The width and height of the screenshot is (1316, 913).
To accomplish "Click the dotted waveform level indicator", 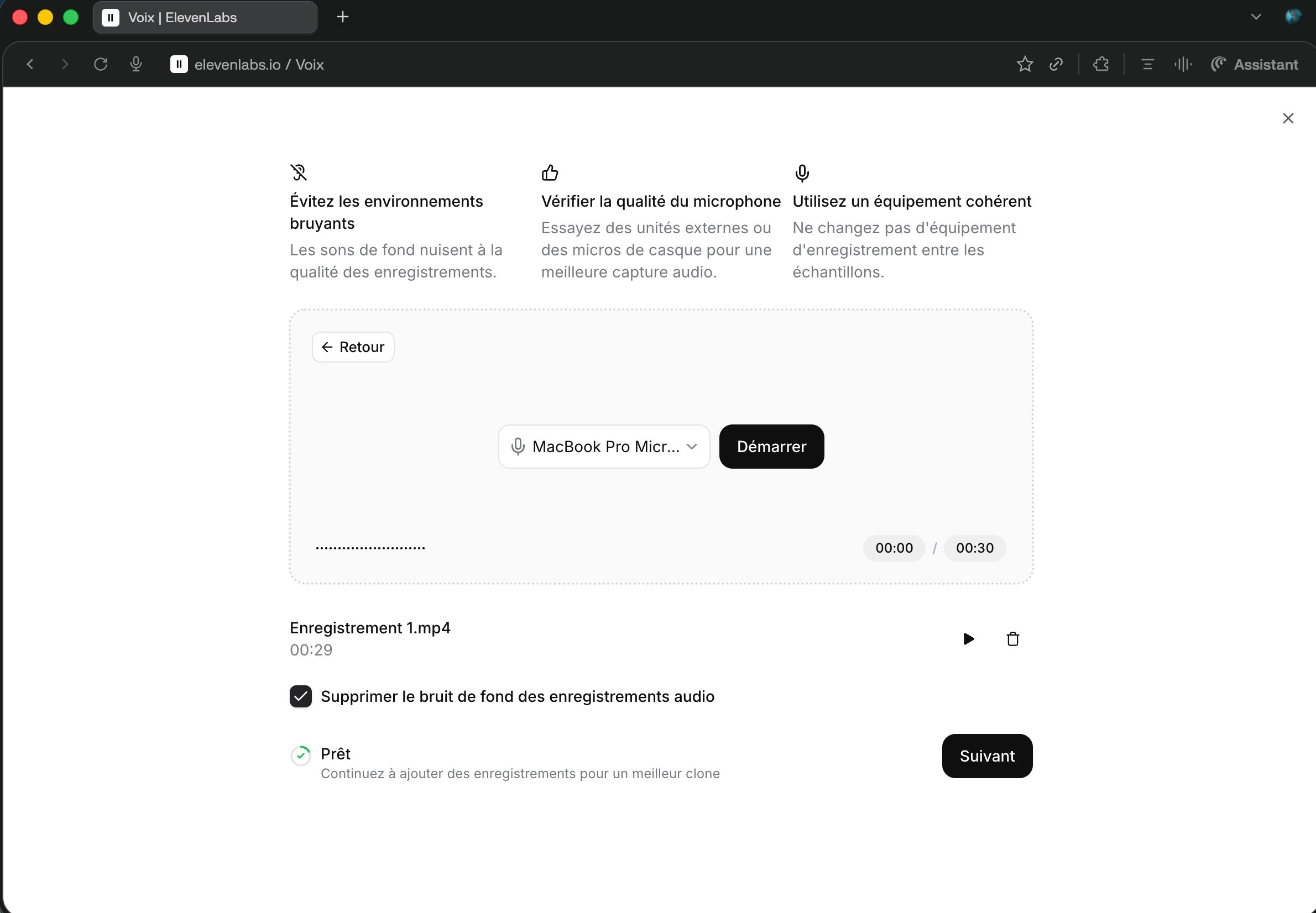I will (370, 548).
